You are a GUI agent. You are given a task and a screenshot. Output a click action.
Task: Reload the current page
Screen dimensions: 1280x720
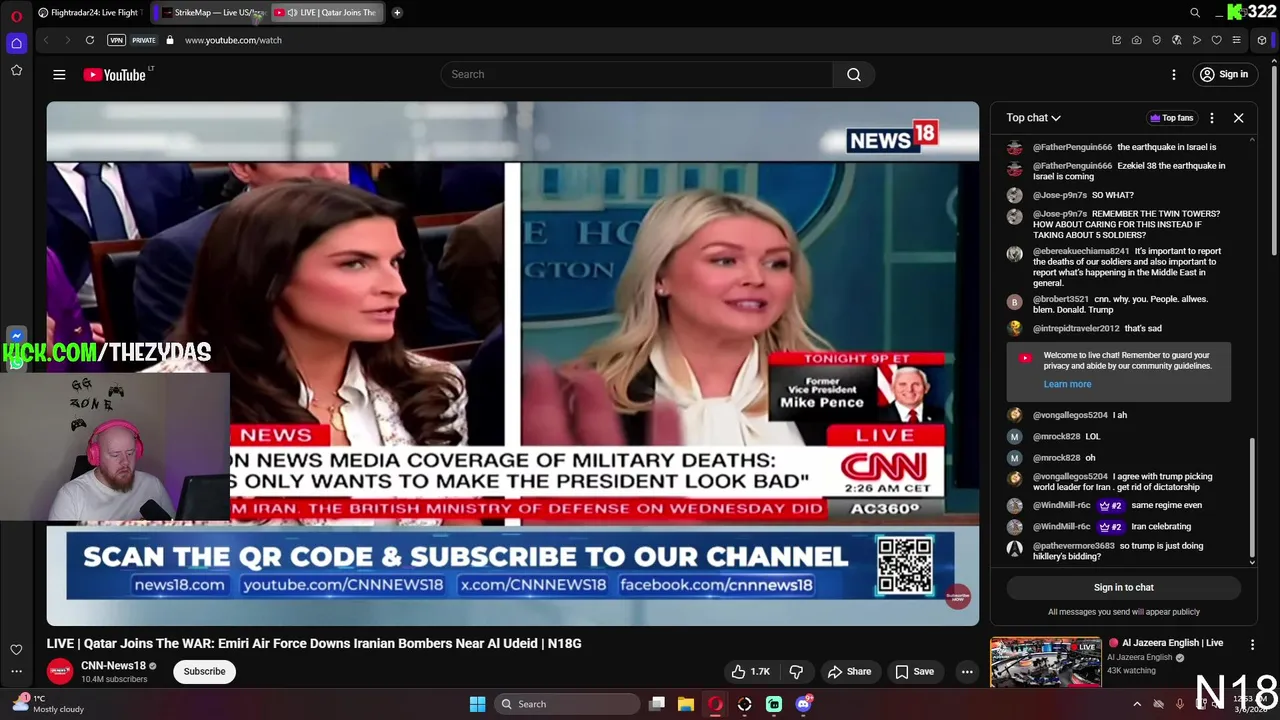point(90,40)
